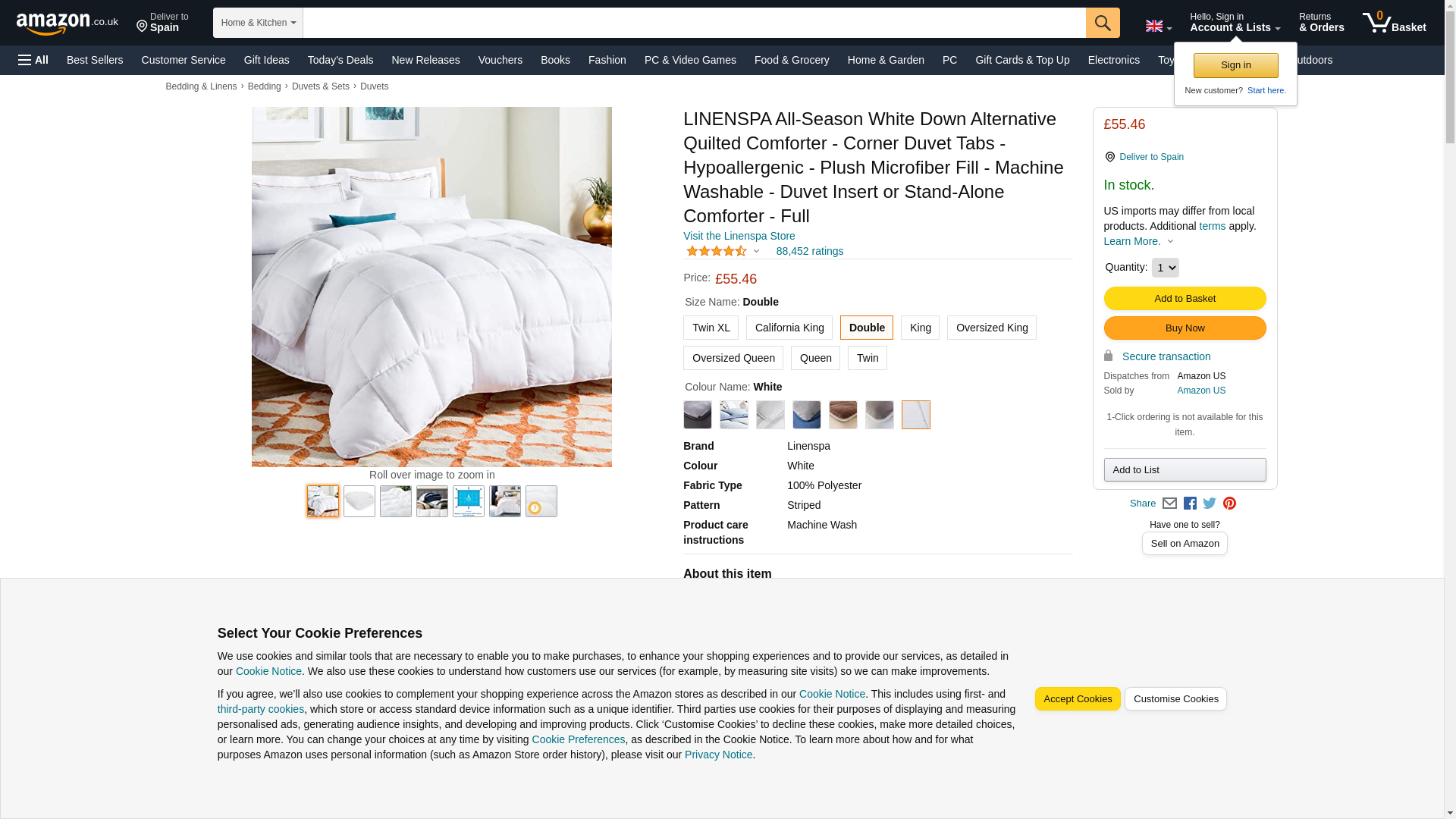
Task: Expand the Home & Kitchen search category
Action: coord(258,23)
